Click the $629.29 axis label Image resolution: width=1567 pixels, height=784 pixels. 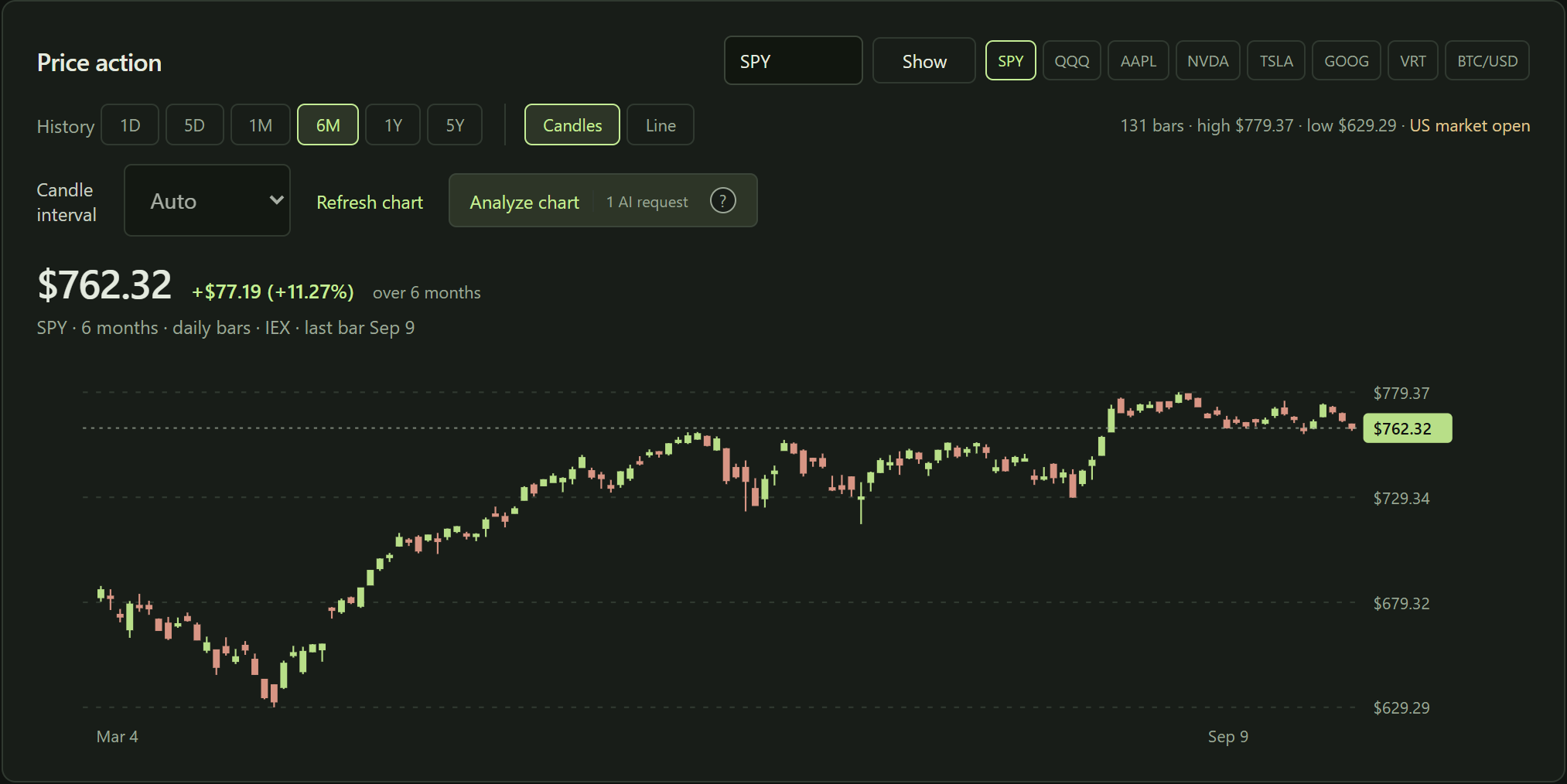pos(1401,707)
